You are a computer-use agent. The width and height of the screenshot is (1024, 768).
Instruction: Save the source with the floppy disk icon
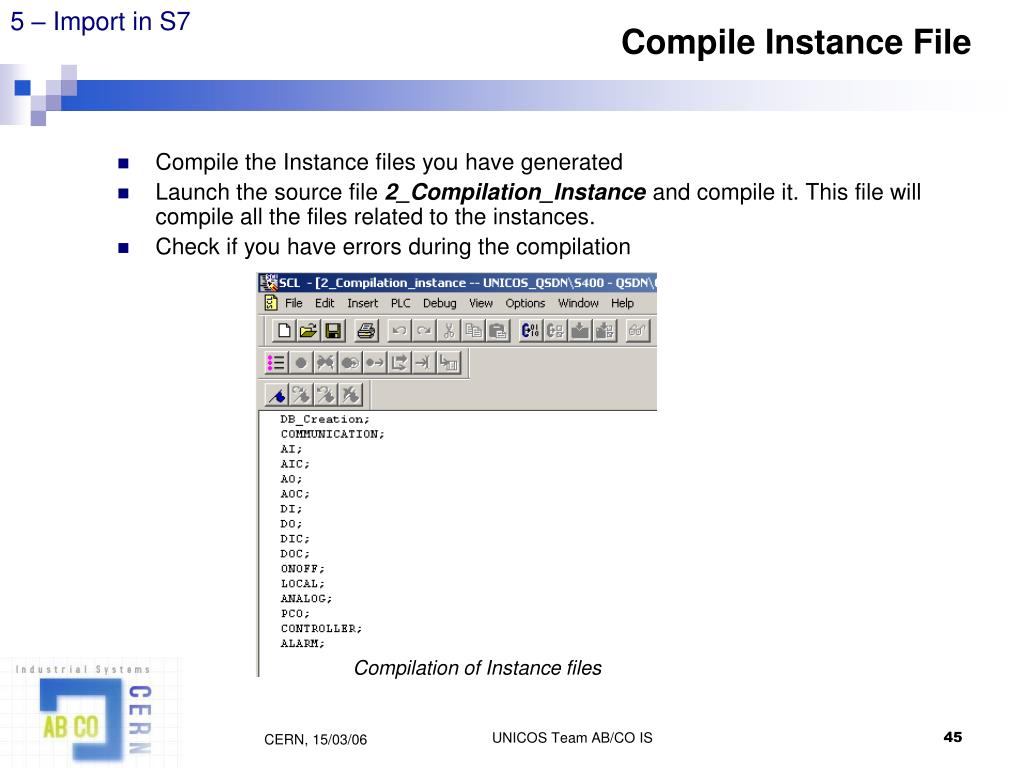[x=333, y=331]
